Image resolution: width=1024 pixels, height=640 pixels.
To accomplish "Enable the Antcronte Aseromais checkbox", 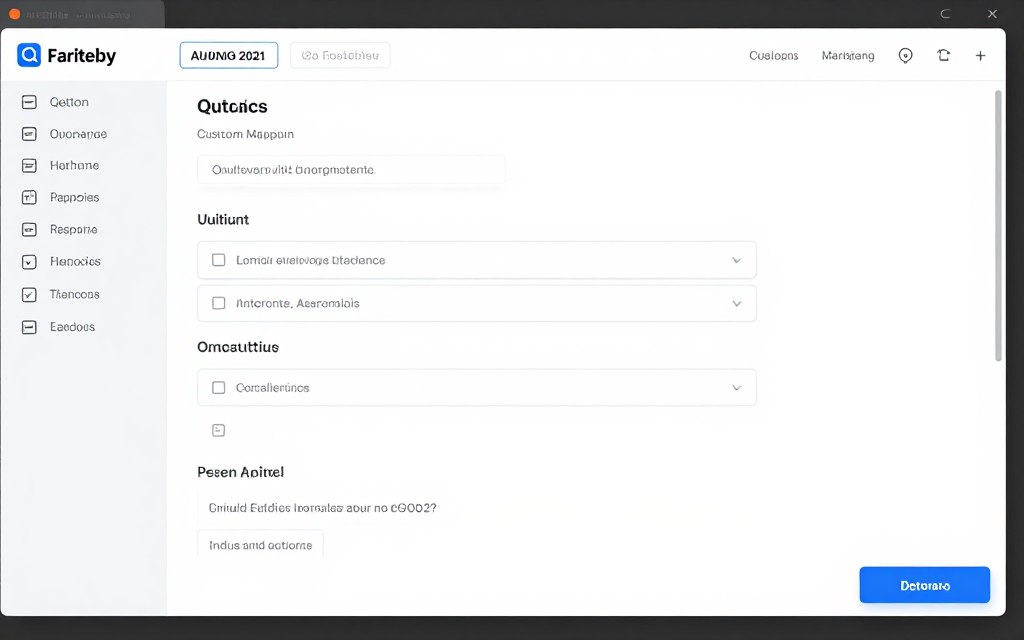I will pyautogui.click(x=218, y=303).
